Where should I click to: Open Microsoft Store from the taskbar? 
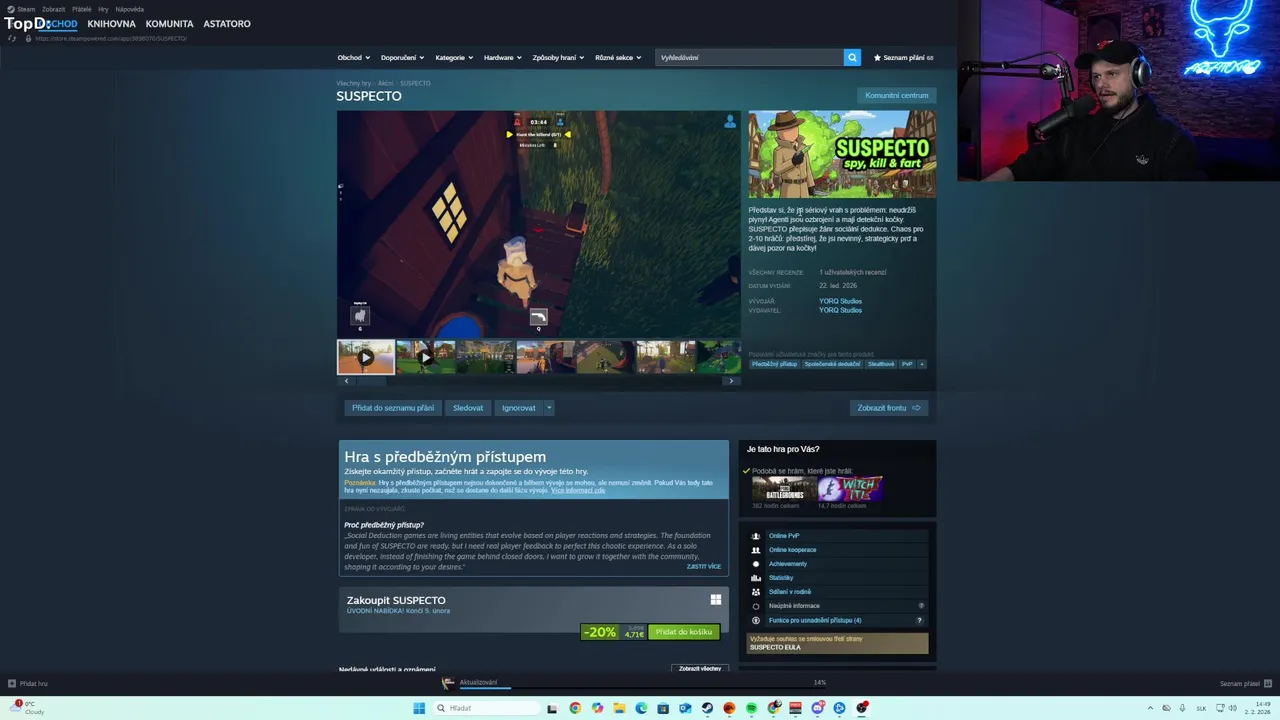point(663,708)
